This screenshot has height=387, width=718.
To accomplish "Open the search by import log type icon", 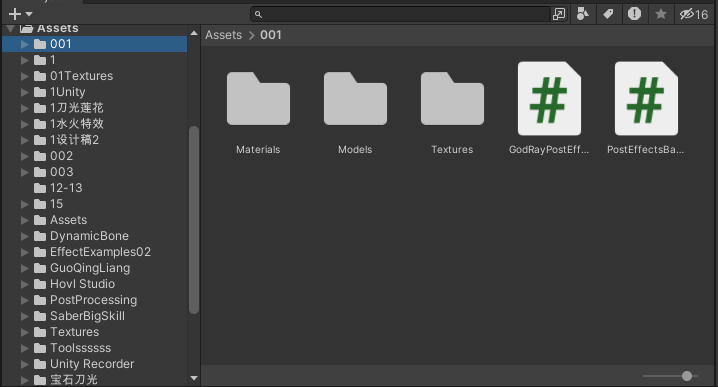I will click(634, 14).
